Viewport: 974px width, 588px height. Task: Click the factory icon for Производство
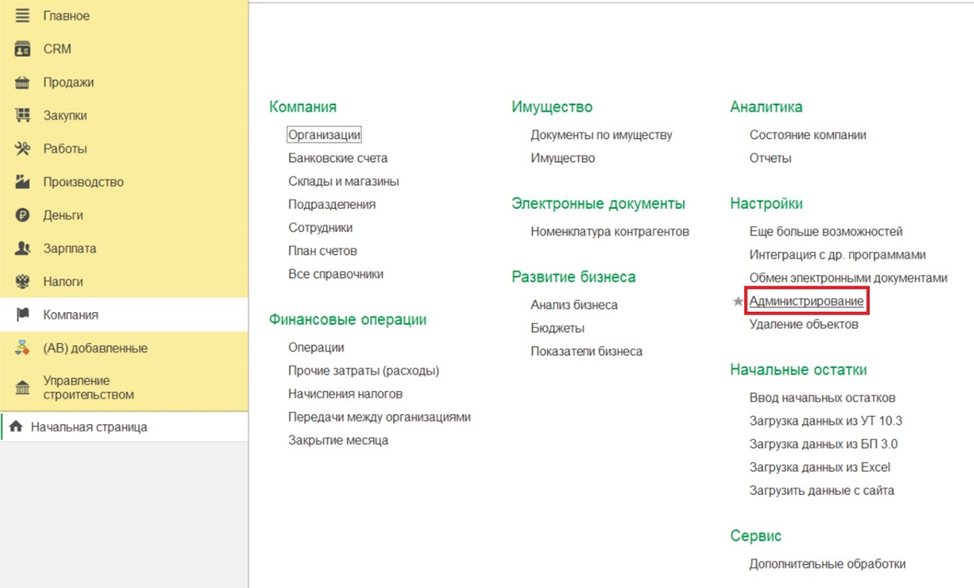[22, 182]
